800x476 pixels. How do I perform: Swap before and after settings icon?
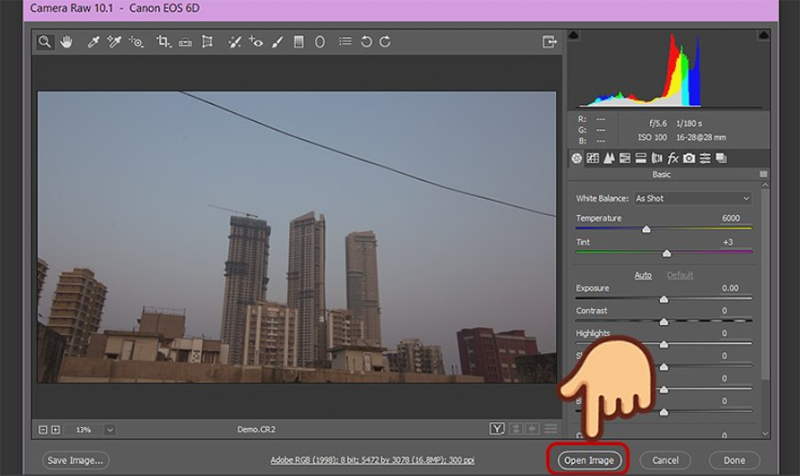516,429
